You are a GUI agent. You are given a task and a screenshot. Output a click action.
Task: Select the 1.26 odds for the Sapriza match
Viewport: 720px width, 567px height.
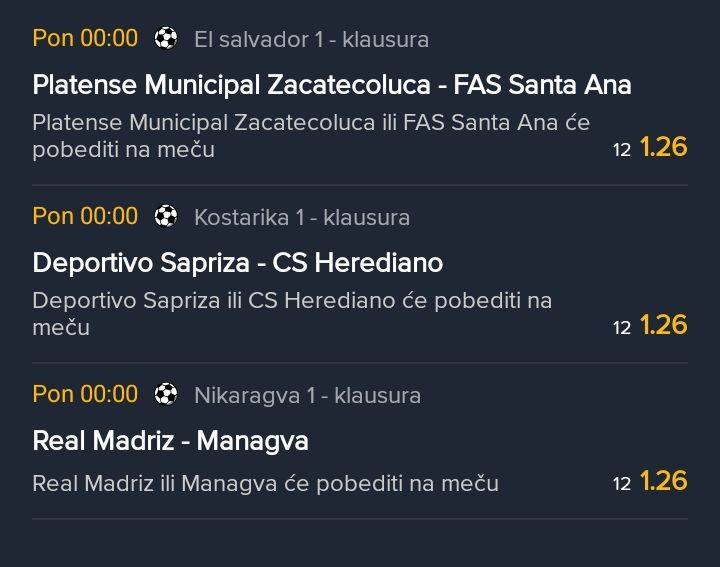[663, 324]
